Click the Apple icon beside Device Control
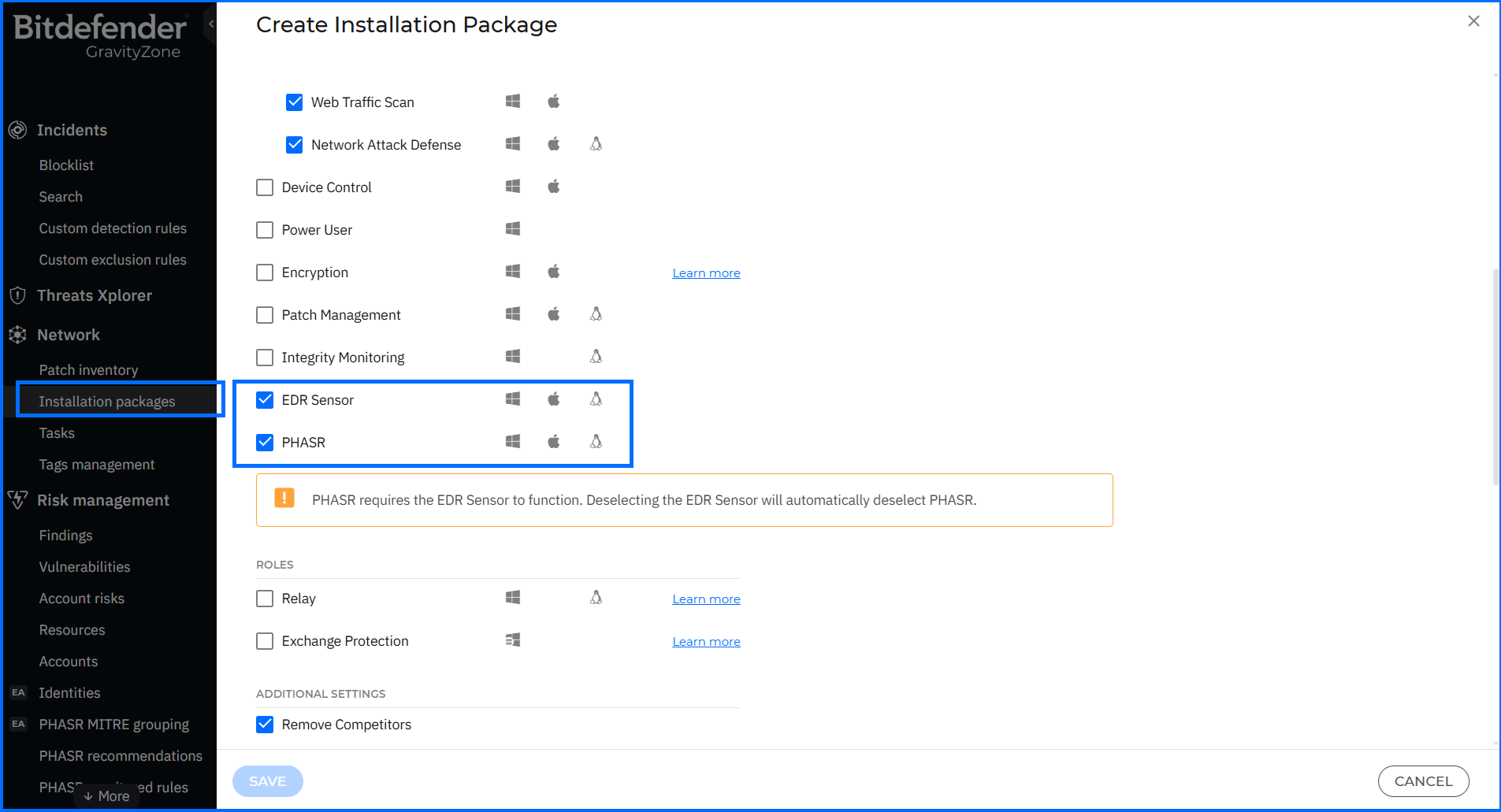 (554, 187)
